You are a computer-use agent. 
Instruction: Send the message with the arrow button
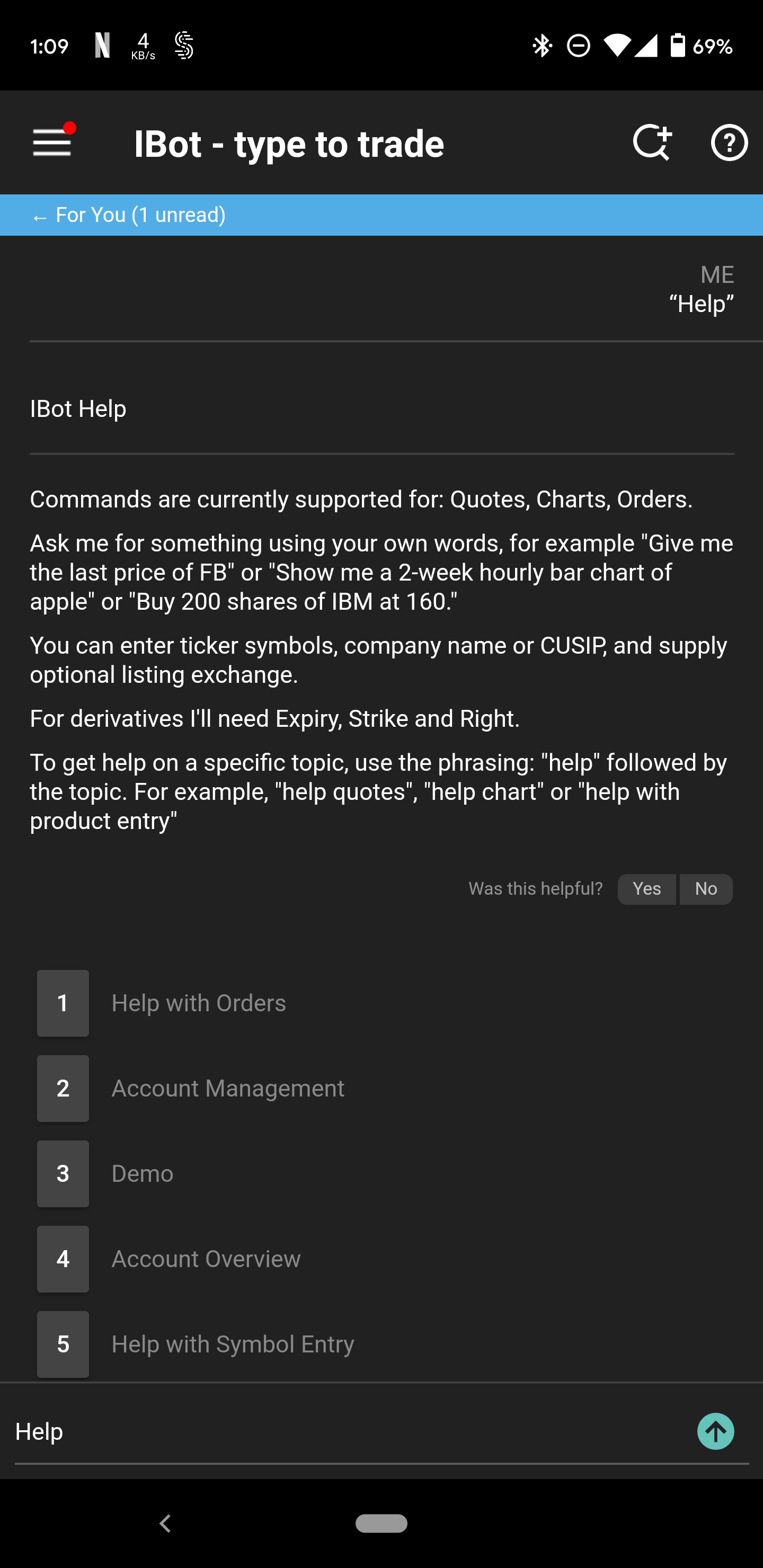pos(715,1431)
